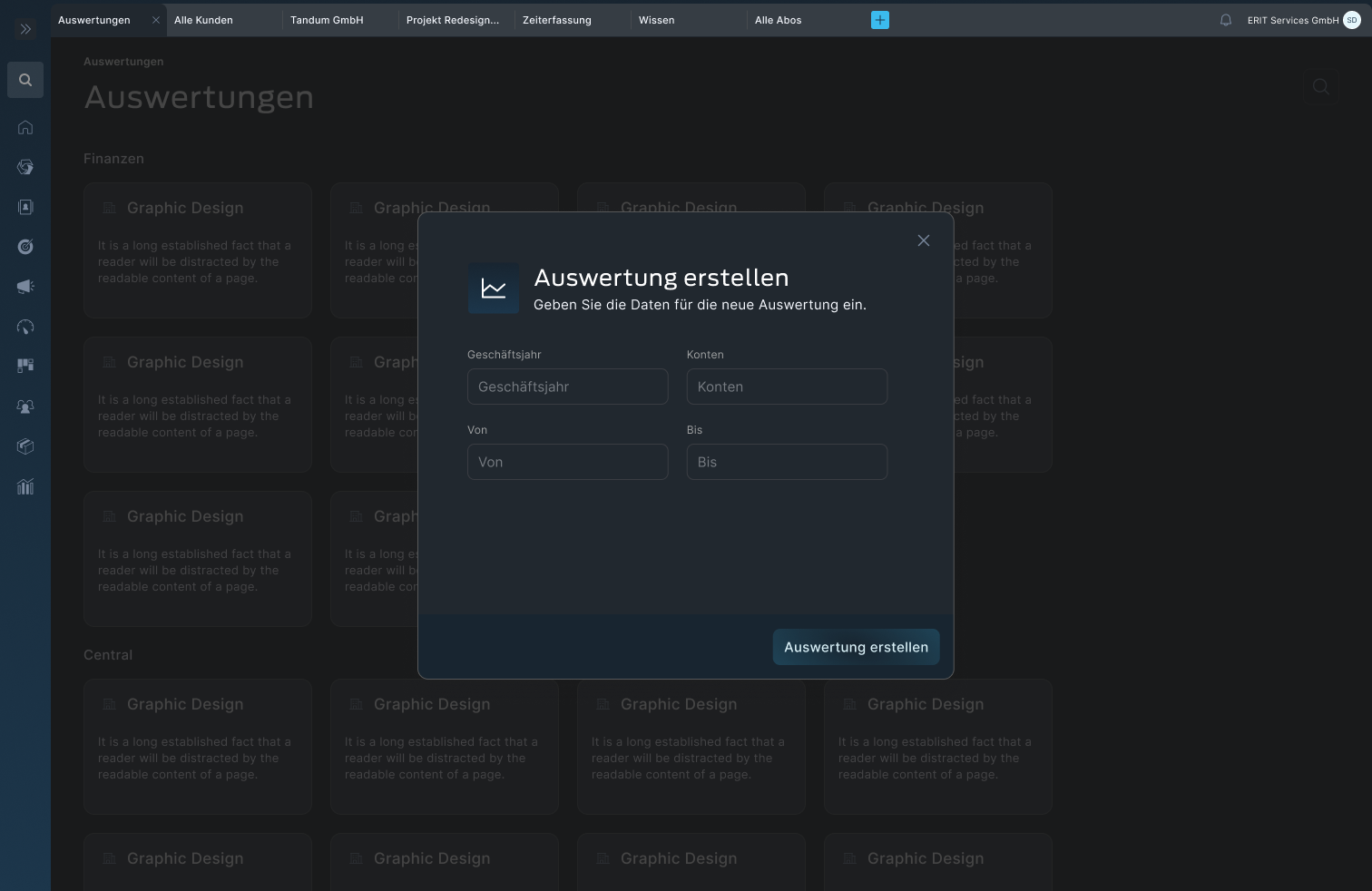Expand the sidebar with the double chevron
The width and height of the screenshot is (1372, 891).
coord(25,29)
